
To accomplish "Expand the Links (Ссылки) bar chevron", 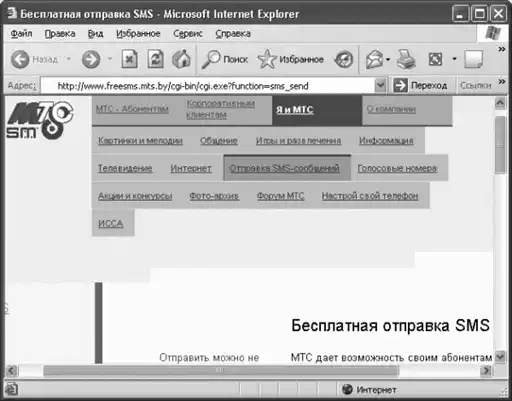I will click(502, 82).
